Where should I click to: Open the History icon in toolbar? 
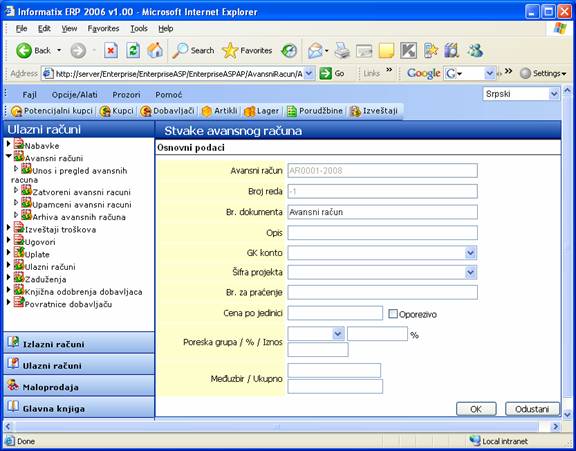(289, 51)
